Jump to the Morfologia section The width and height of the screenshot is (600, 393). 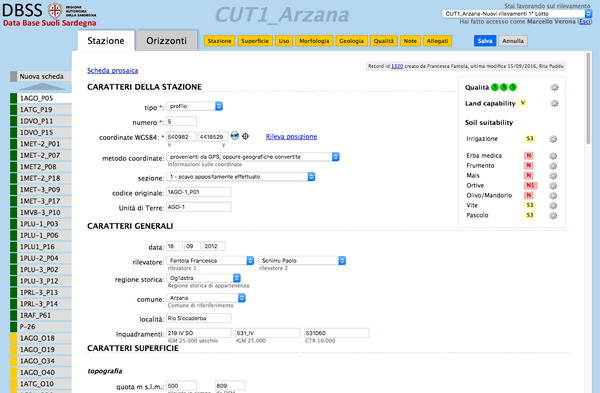pos(314,41)
